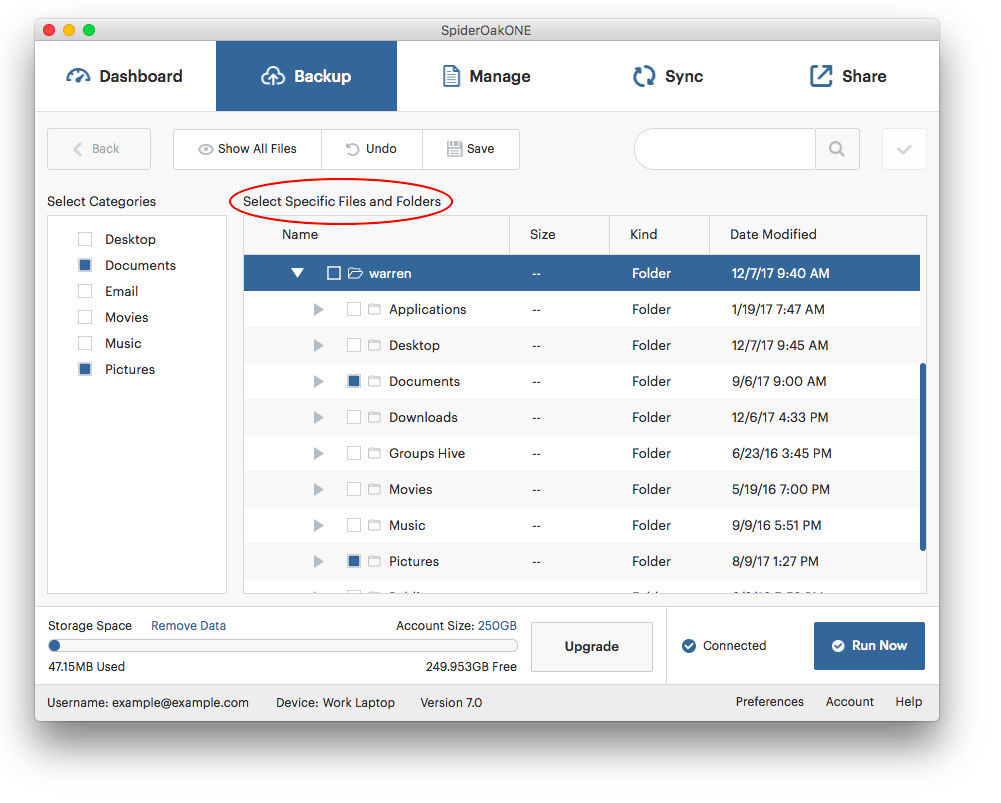Click the eye icon in Show All Files

[x=206, y=149]
